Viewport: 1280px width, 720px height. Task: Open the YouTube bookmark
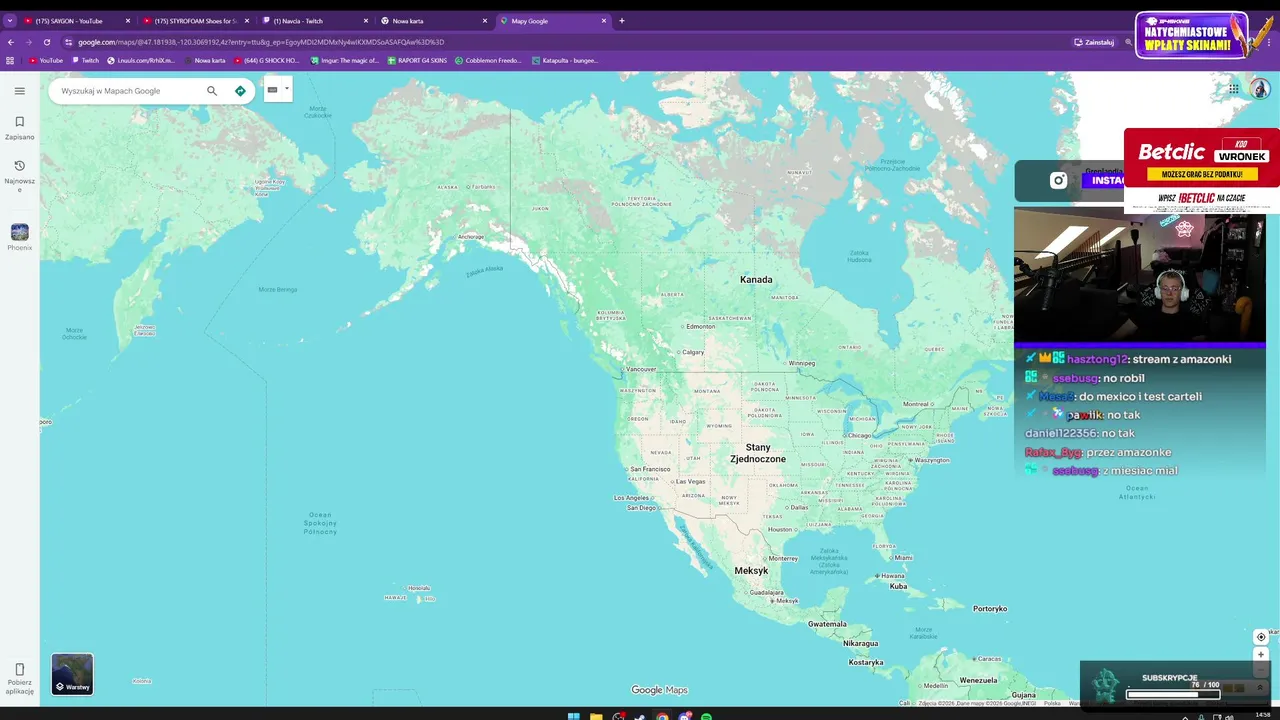point(46,60)
